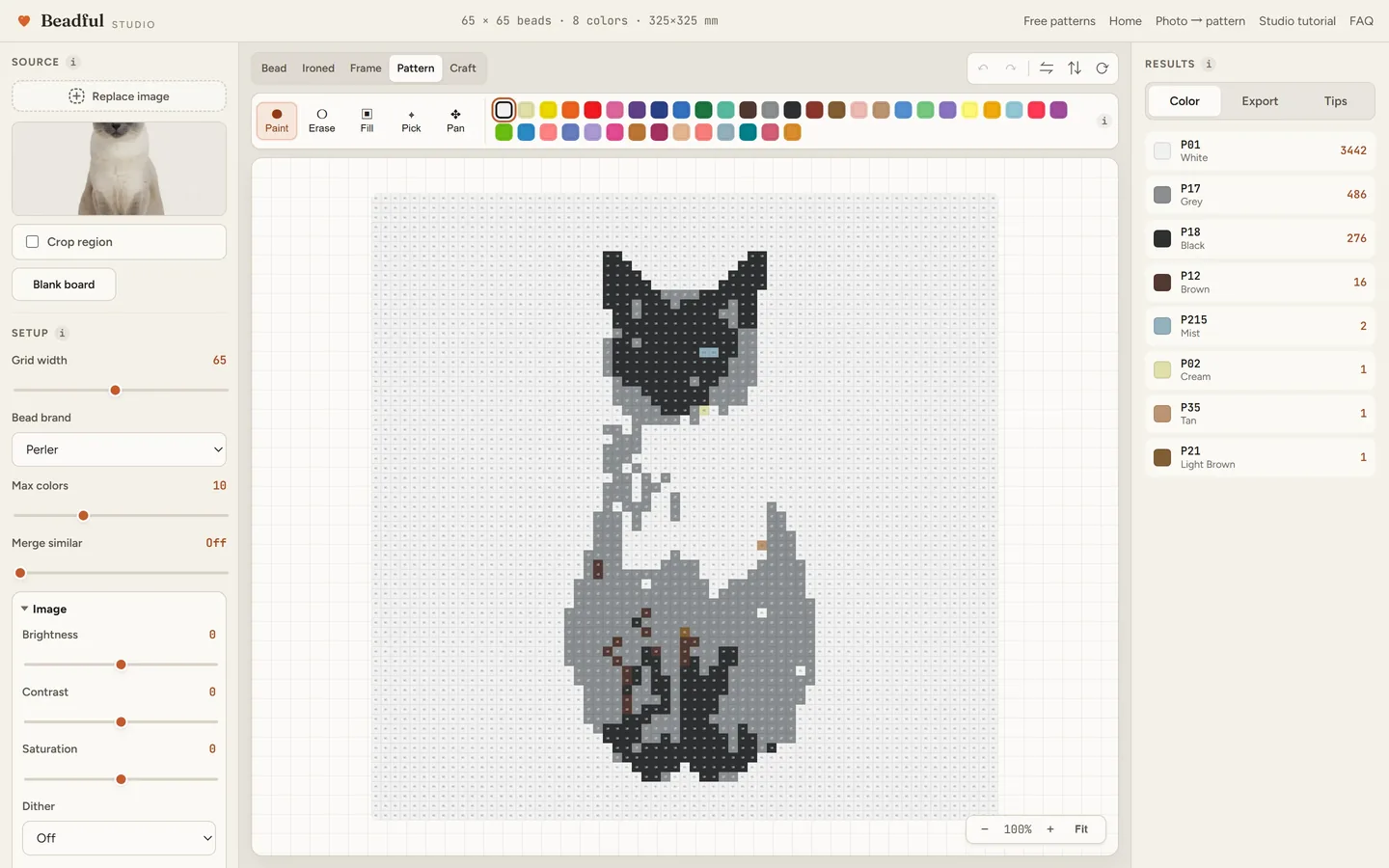Switch to the Craft view tab
The width and height of the screenshot is (1389, 868).
pos(463,68)
